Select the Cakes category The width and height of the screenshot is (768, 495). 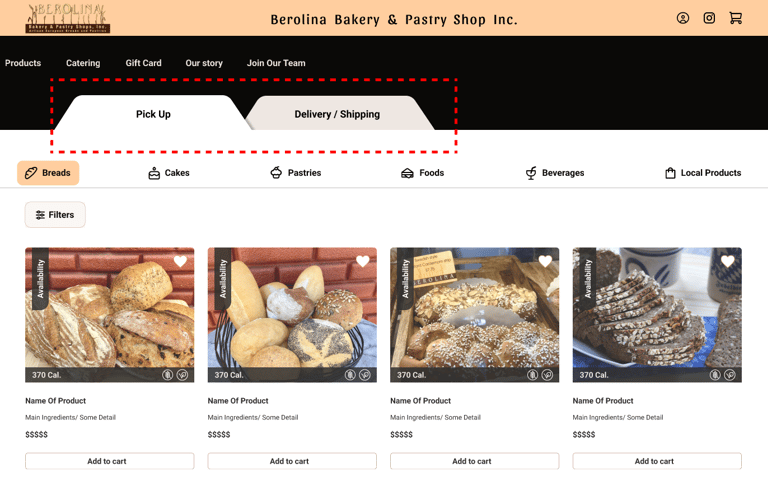pyautogui.click(x=168, y=173)
